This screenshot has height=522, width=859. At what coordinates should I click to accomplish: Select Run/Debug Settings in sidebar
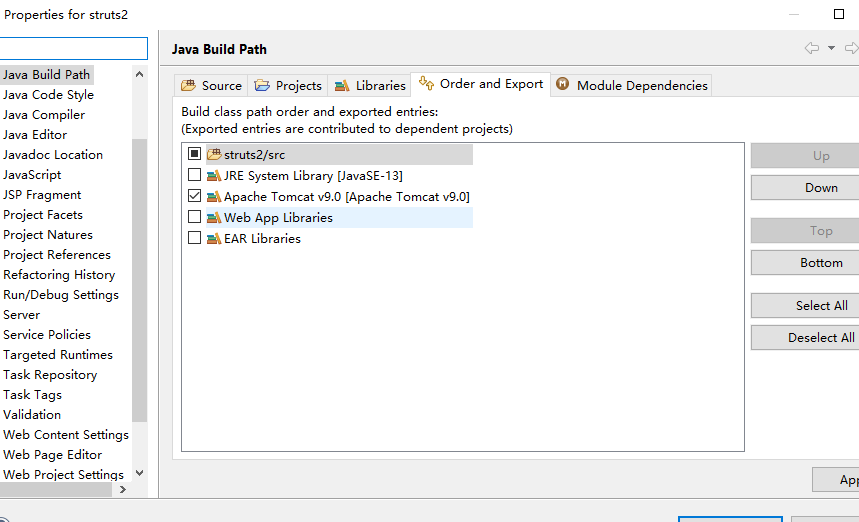[x=61, y=295]
